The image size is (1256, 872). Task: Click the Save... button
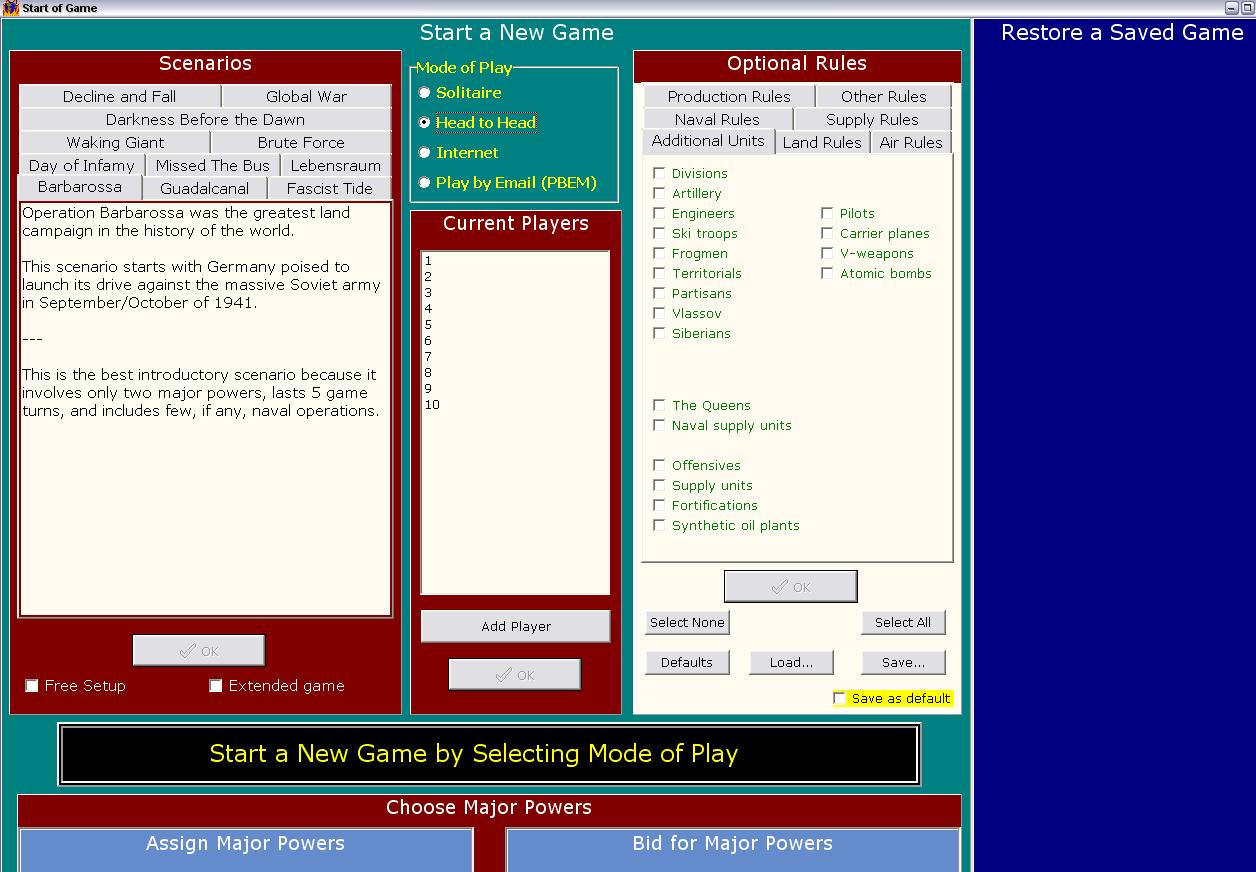tap(903, 662)
